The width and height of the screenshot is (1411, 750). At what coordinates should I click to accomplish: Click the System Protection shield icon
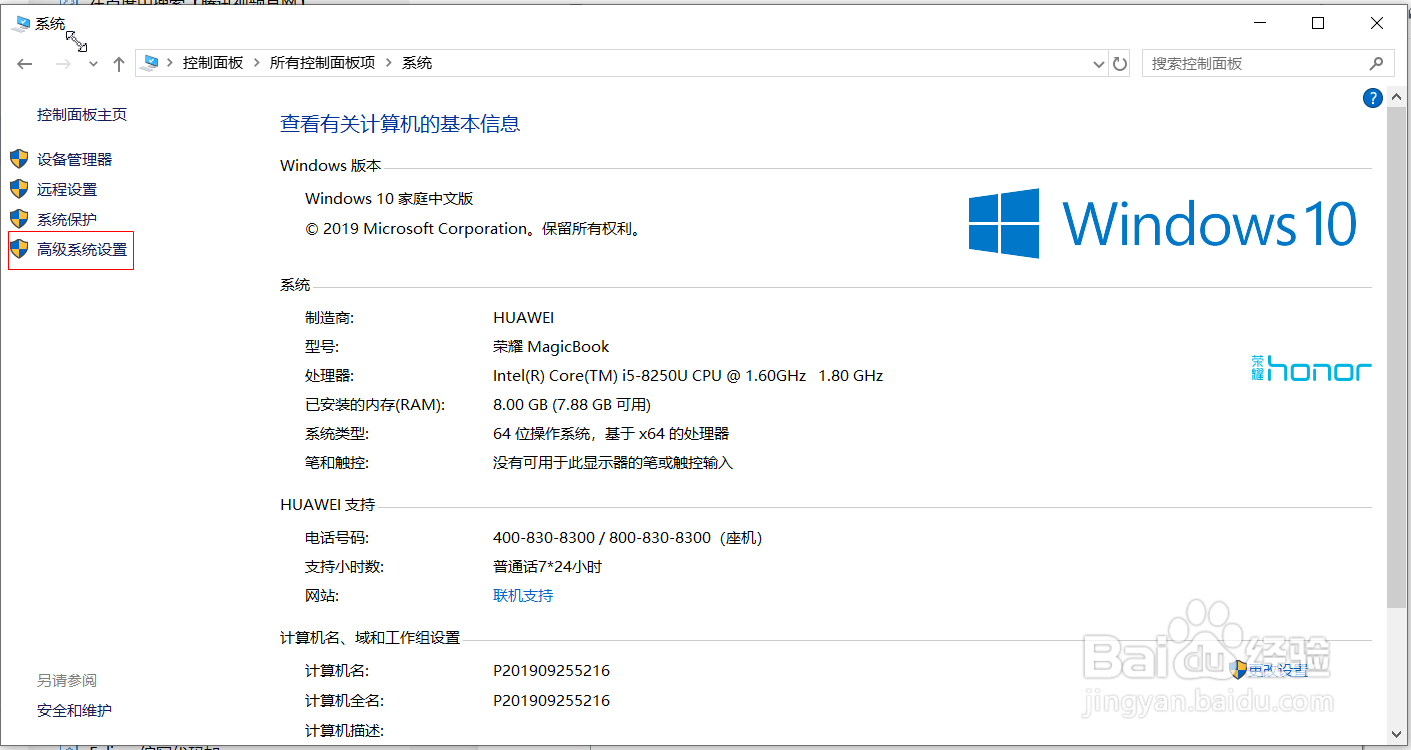[19, 219]
